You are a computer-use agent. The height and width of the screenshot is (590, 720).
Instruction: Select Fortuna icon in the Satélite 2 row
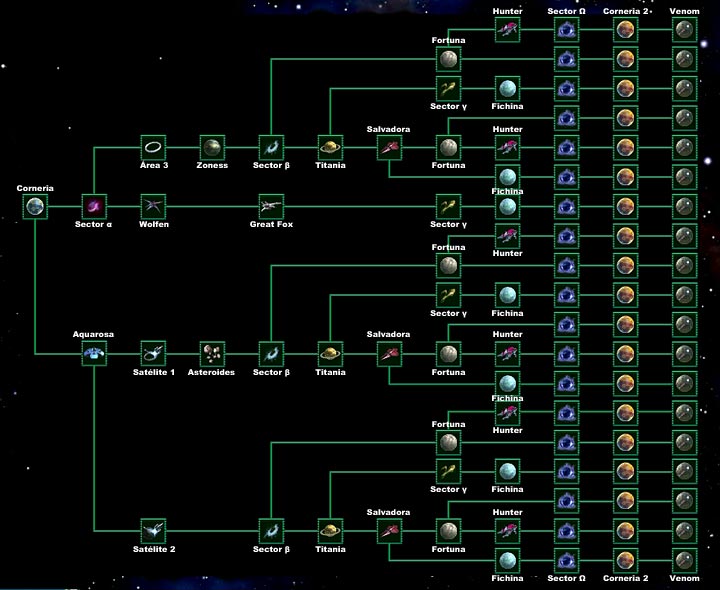click(448, 531)
